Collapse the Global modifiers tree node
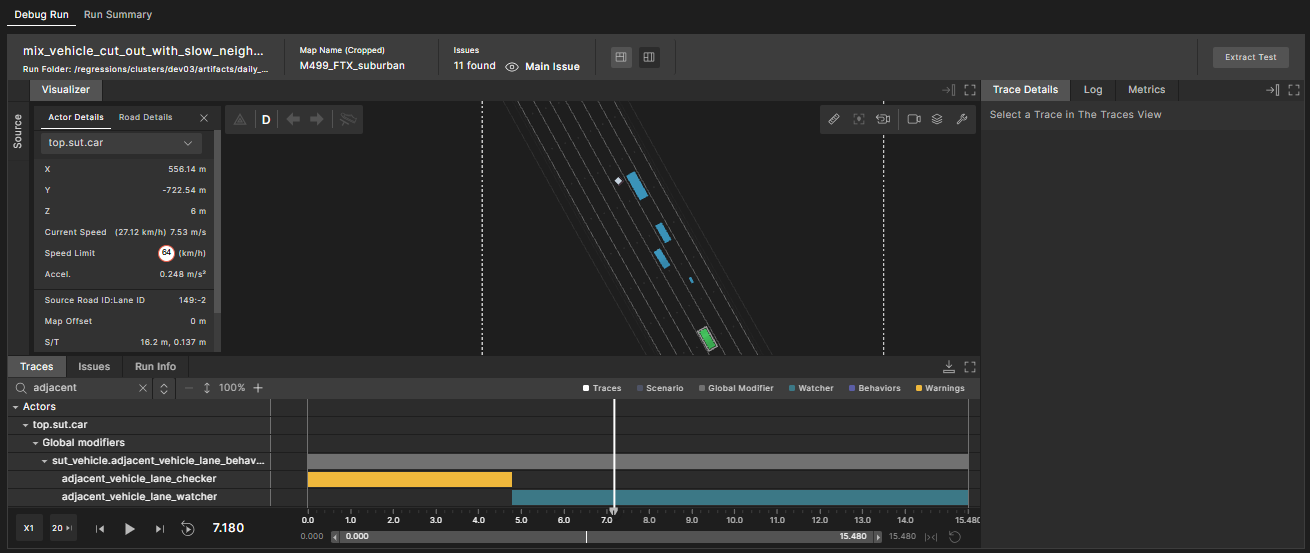Screen dimensions: 1310x553 point(35,443)
